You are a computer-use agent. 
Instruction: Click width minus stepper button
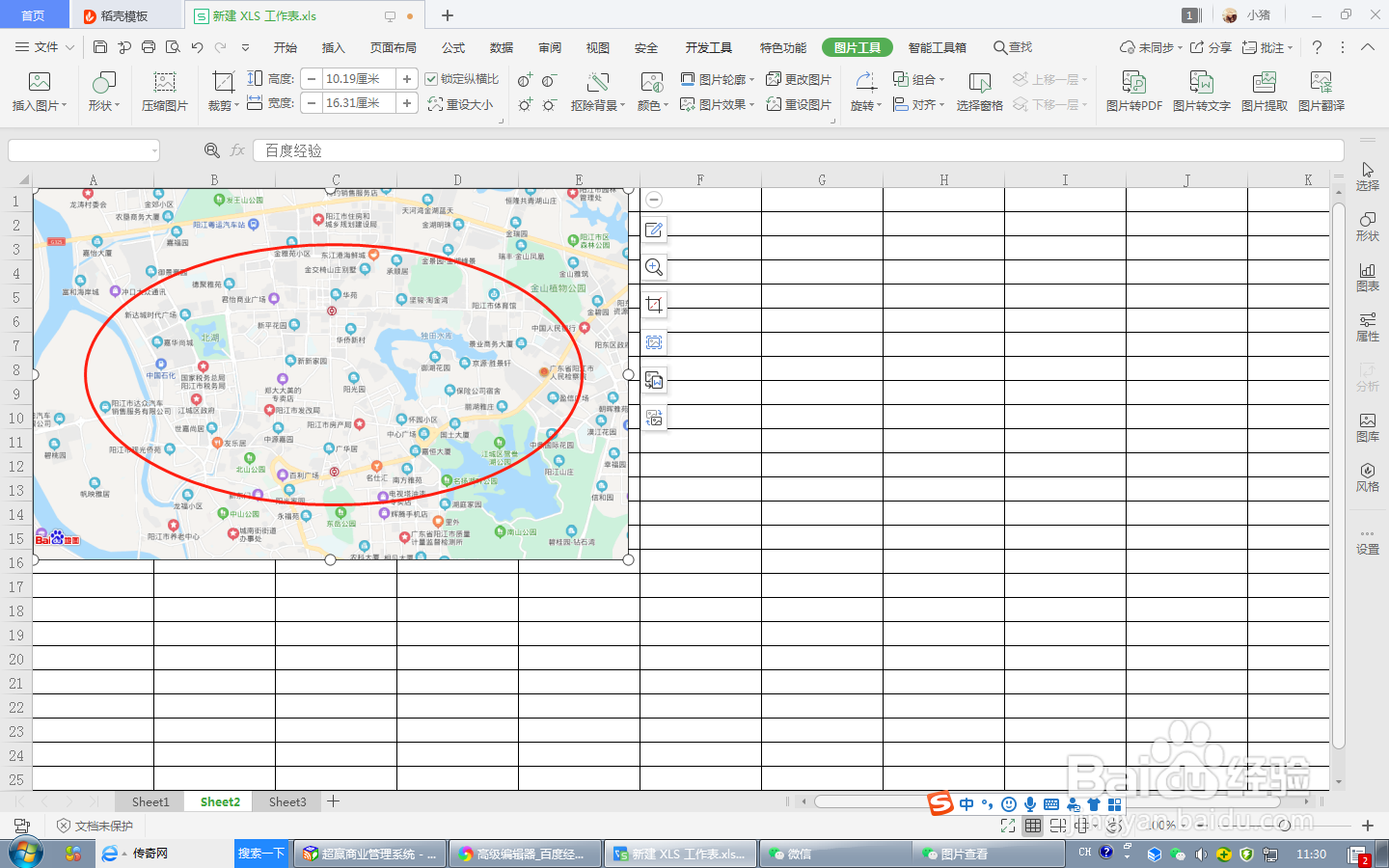coord(312,103)
